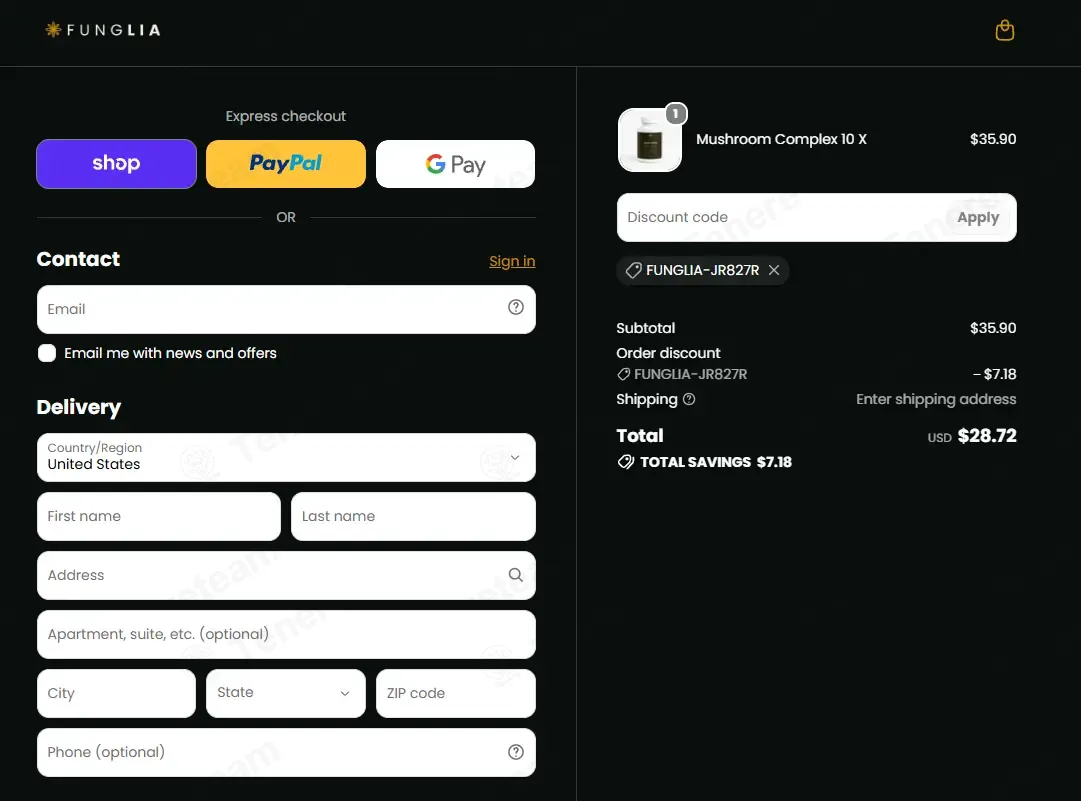Click the Apply discount button
1081x801 pixels.
click(x=978, y=217)
